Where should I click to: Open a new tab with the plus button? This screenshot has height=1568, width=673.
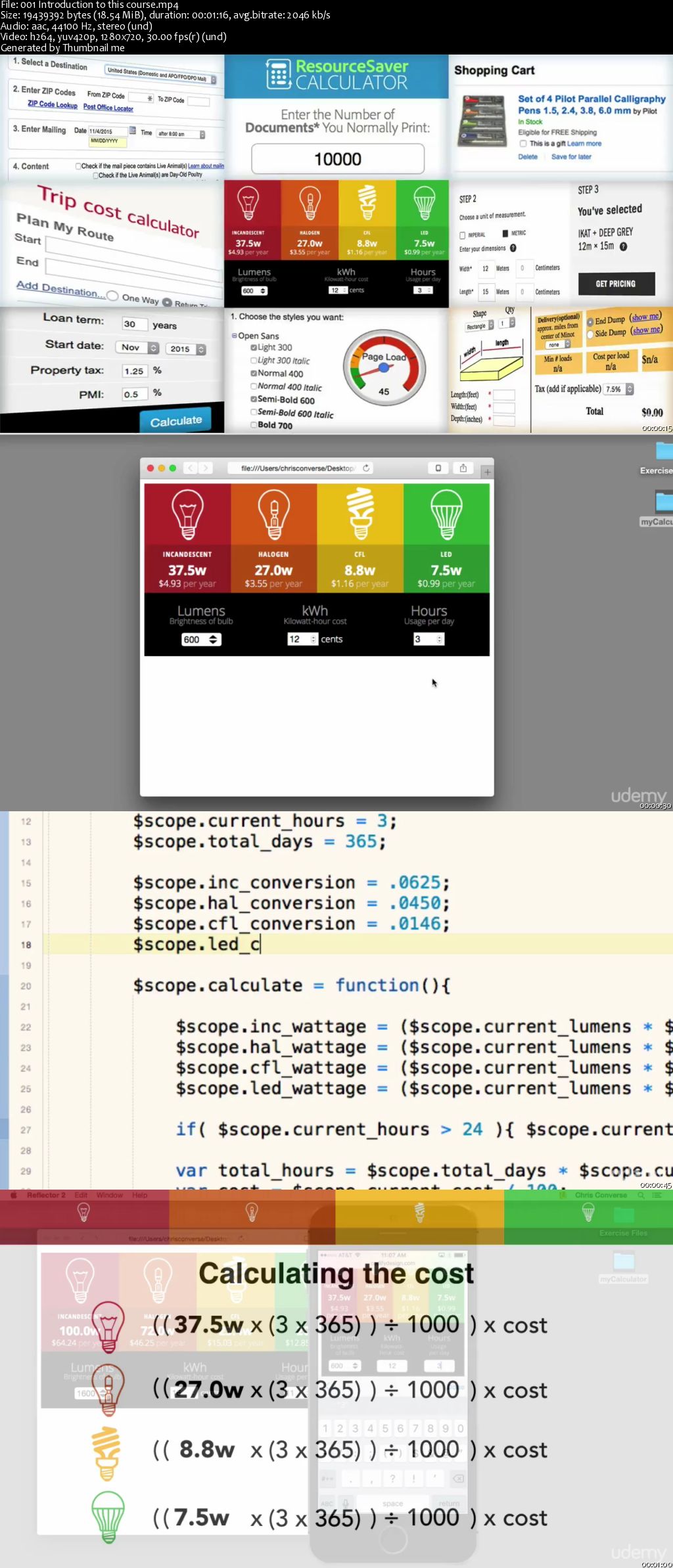coord(487,472)
